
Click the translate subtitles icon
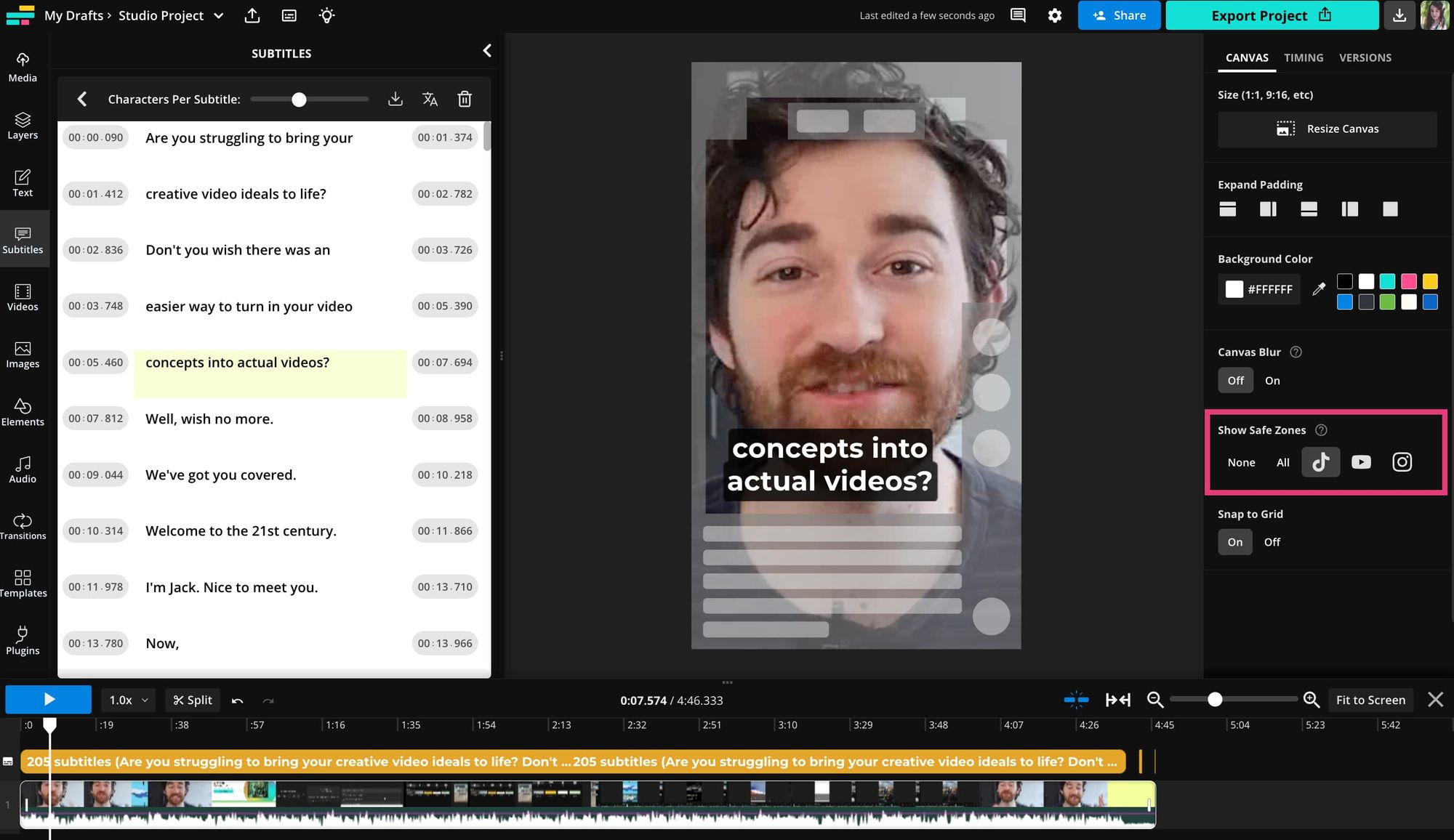coord(430,99)
